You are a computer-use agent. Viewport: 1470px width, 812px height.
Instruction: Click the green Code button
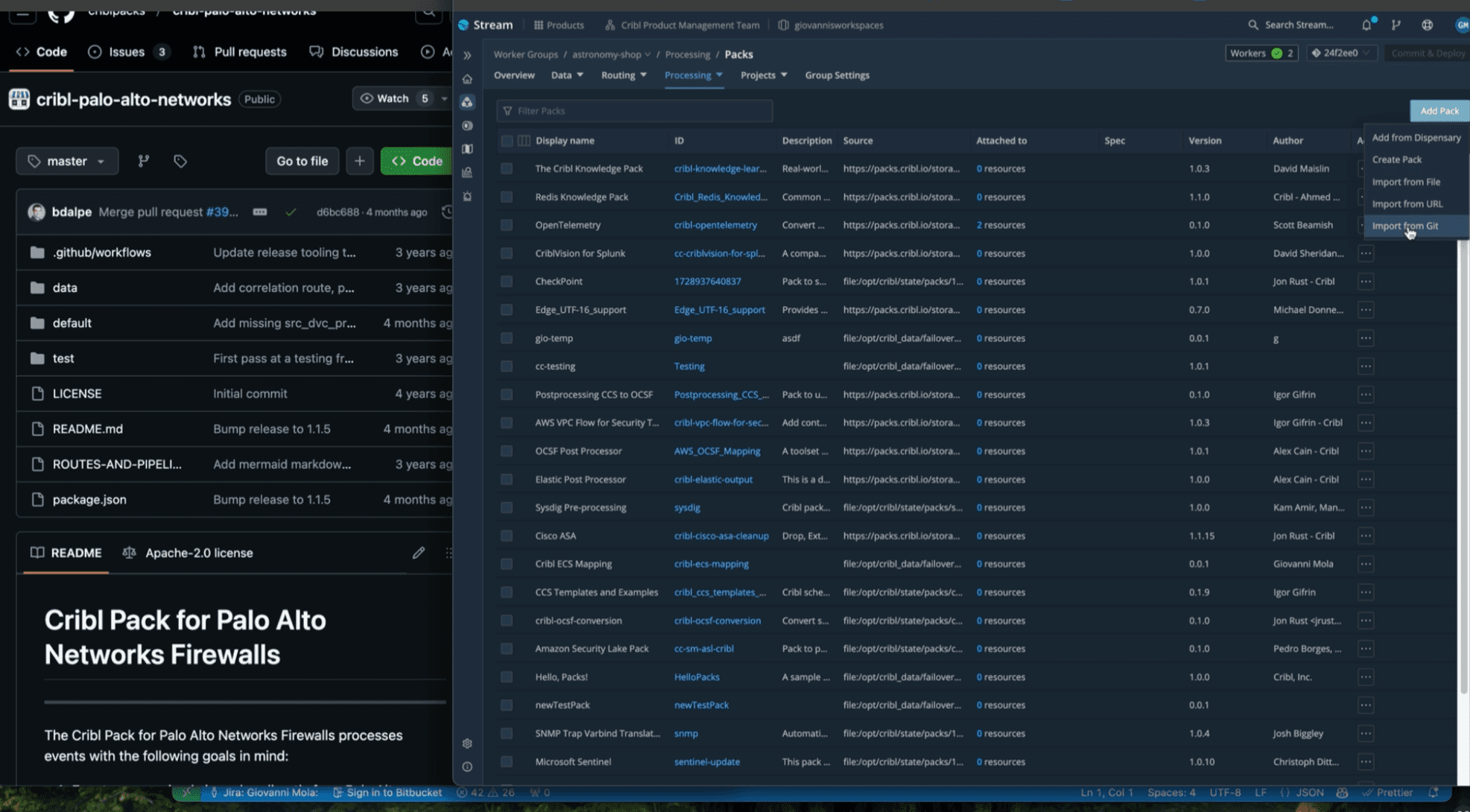click(416, 161)
